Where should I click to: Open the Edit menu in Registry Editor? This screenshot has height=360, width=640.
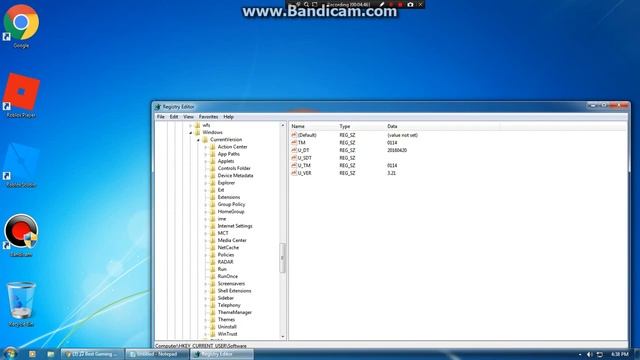pos(174,117)
